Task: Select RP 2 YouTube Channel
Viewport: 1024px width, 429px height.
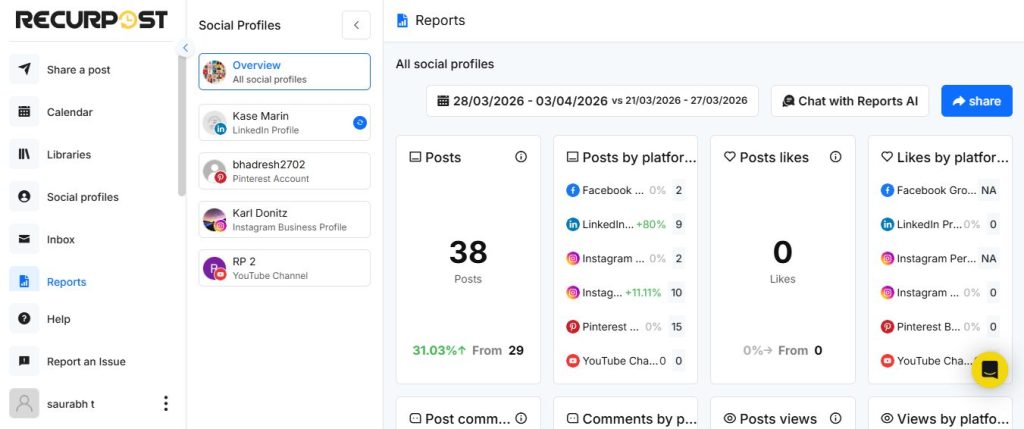Action: [x=285, y=268]
